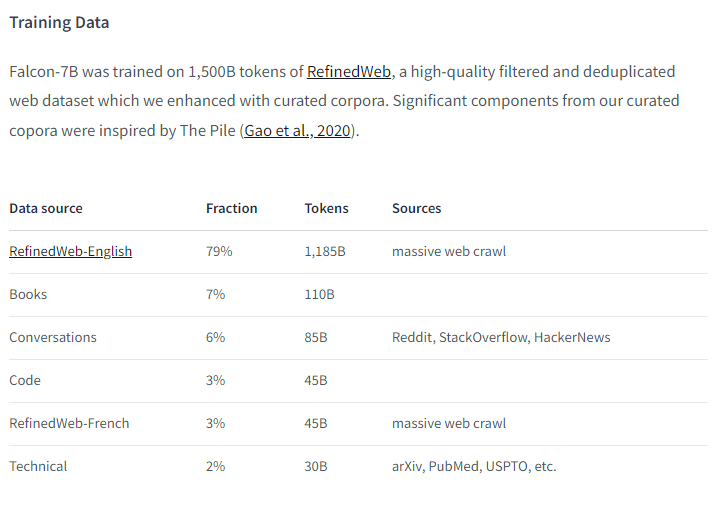
Task: Open the Gao et al., 2020 citation
Action: click(297, 131)
